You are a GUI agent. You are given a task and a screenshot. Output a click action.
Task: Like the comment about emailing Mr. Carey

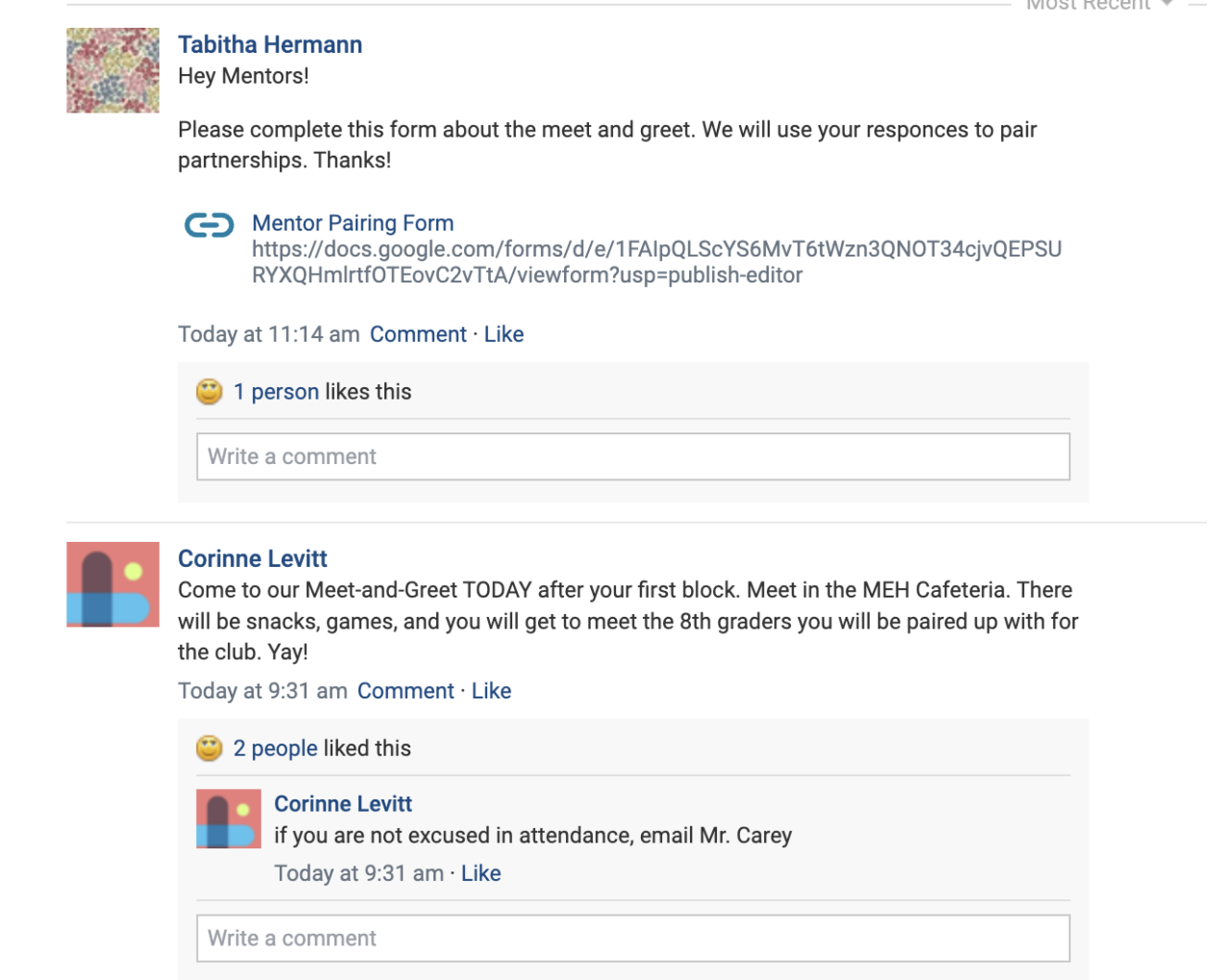point(480,873)
